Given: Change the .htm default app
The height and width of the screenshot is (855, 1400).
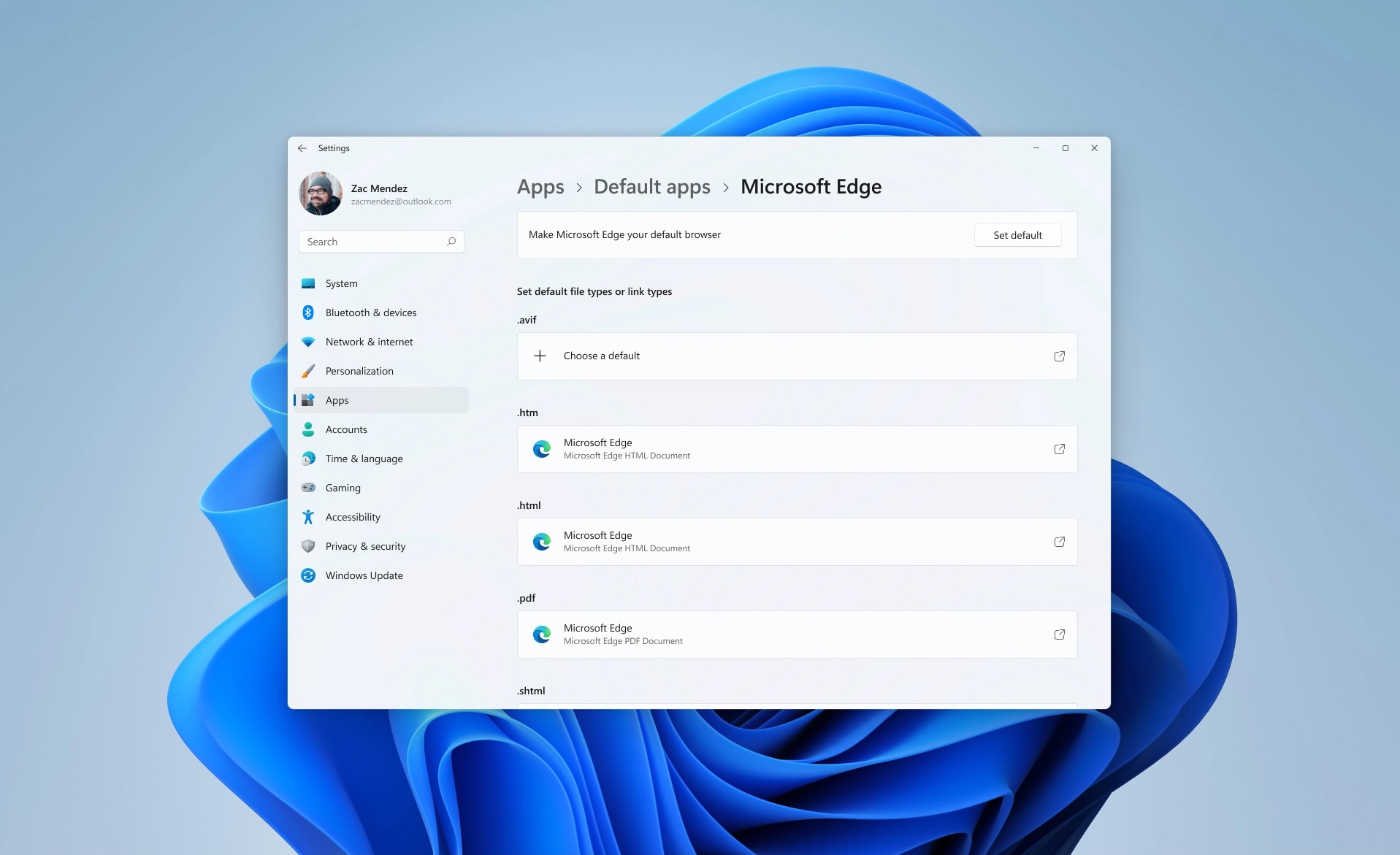Looking at the screenshot, I should [797, 449].
